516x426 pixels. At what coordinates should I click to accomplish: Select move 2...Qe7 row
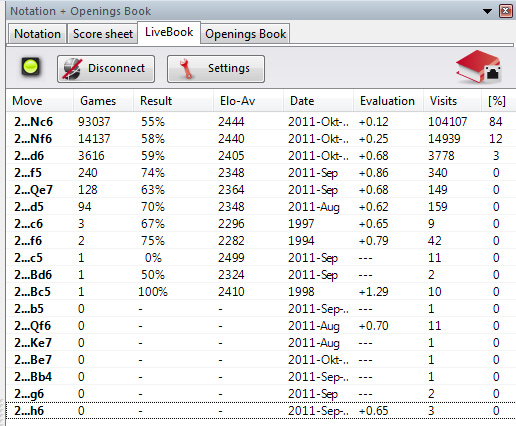[261, 190]
